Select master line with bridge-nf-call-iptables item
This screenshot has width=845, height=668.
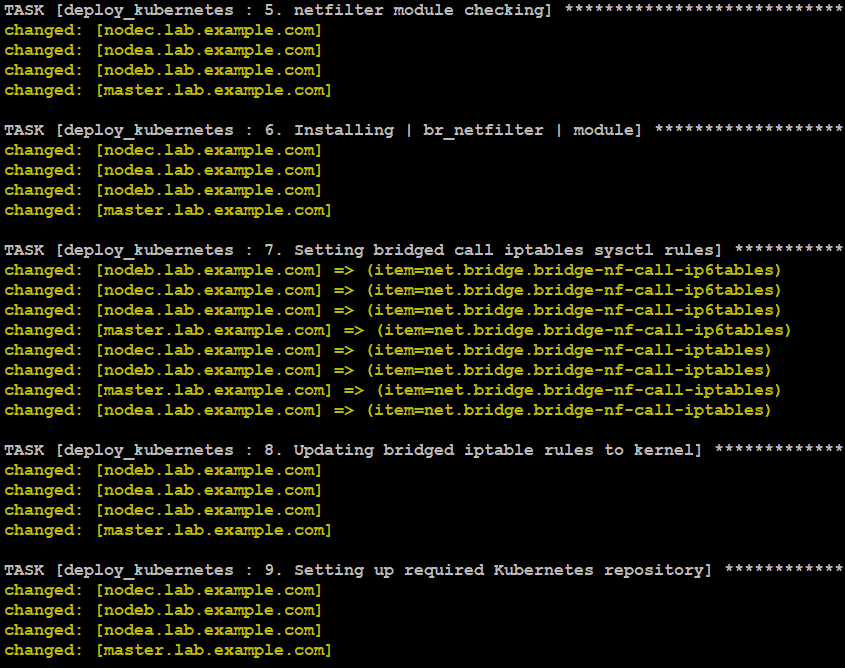click(x=393, y=390)
